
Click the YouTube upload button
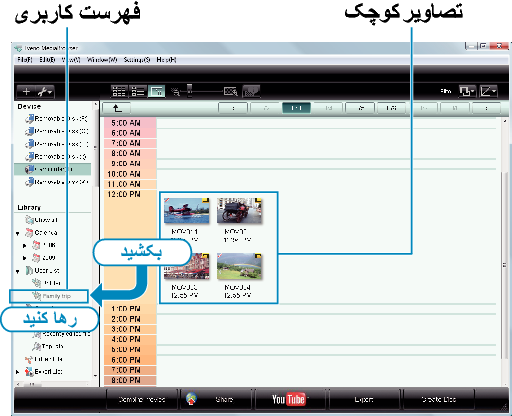[x=288, y=399]
